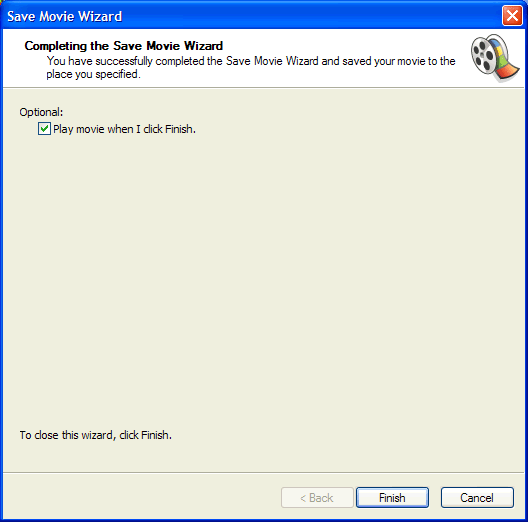Click the Finish button

(392, 497)
